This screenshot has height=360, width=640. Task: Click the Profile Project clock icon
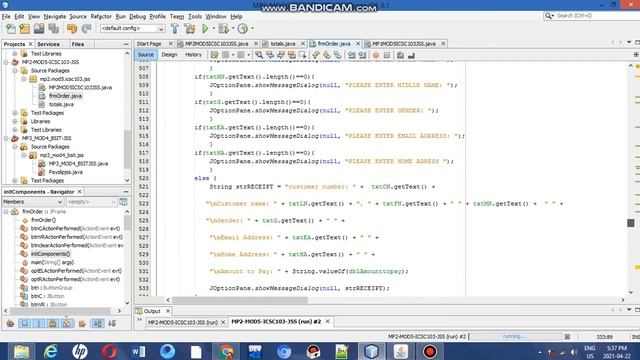pos(243,29)
